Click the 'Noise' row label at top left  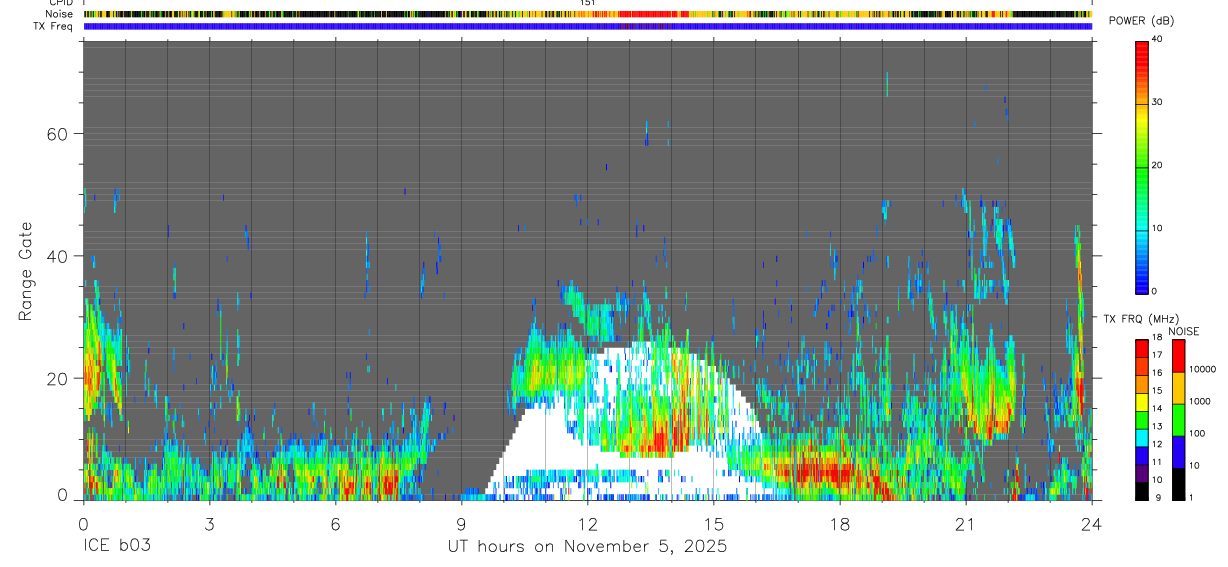pyautogui.click(x=59, y=15)
